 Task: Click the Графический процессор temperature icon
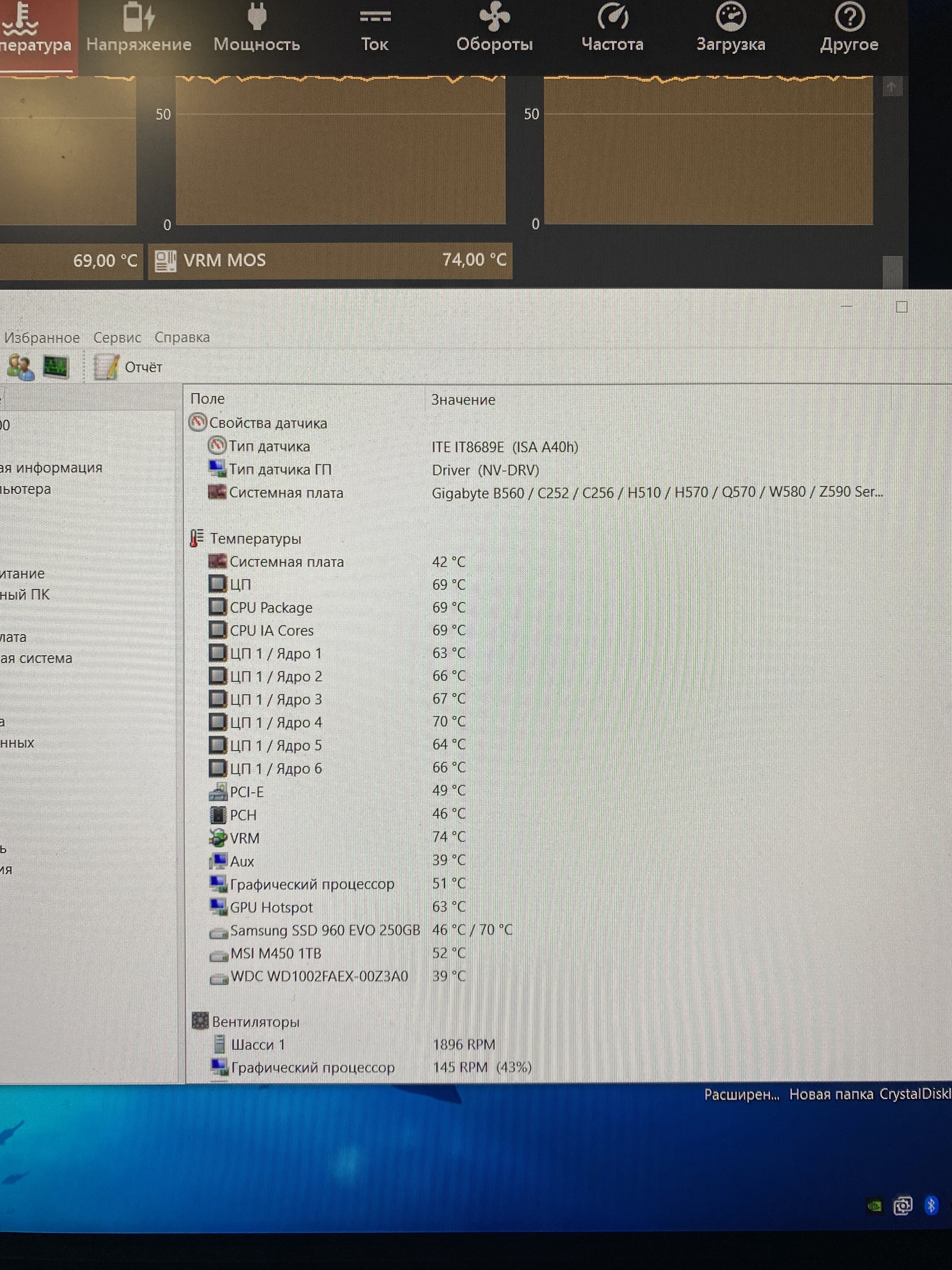tap(219, 884)
